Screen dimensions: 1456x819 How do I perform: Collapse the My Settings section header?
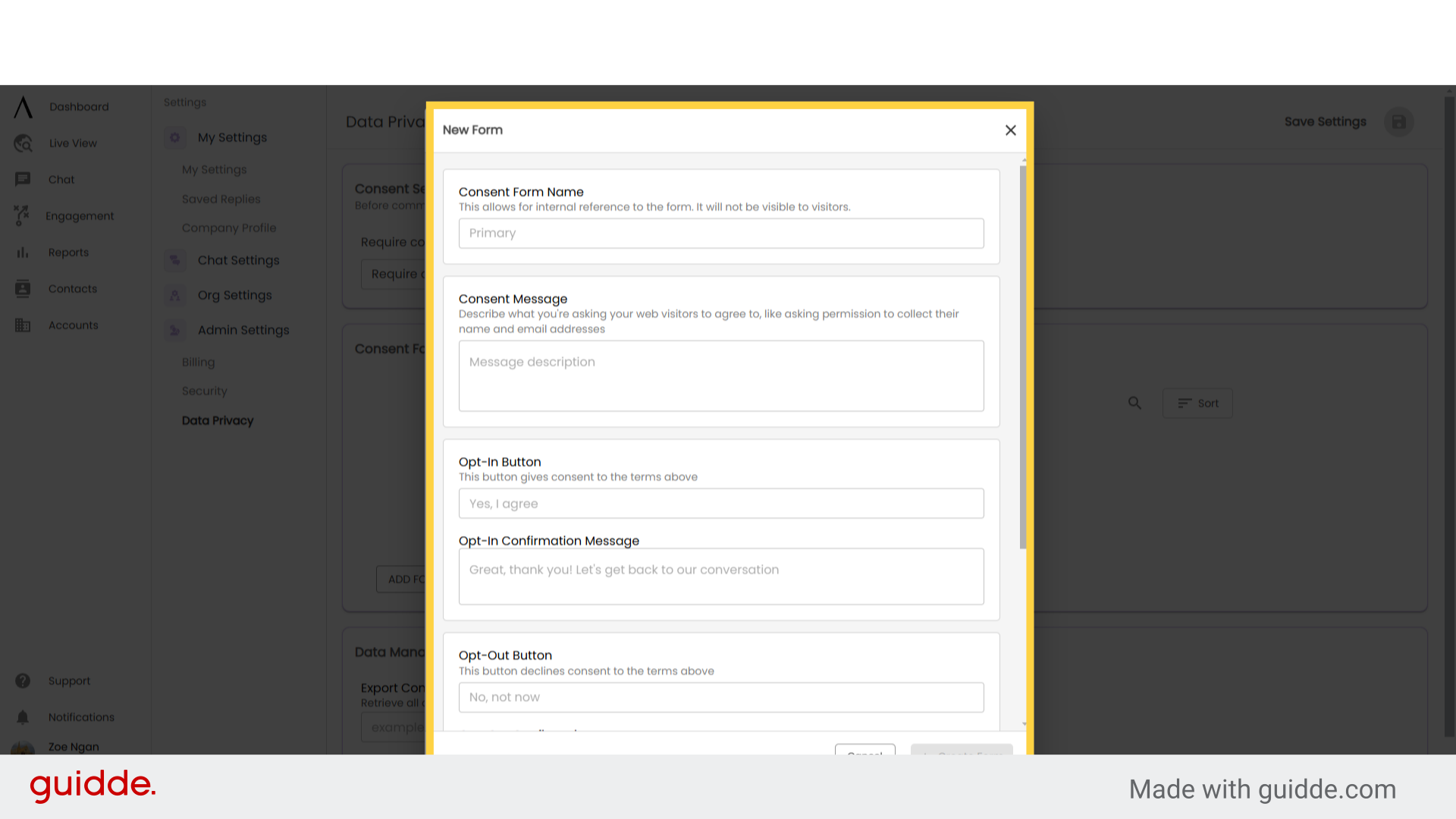point(232,137)
